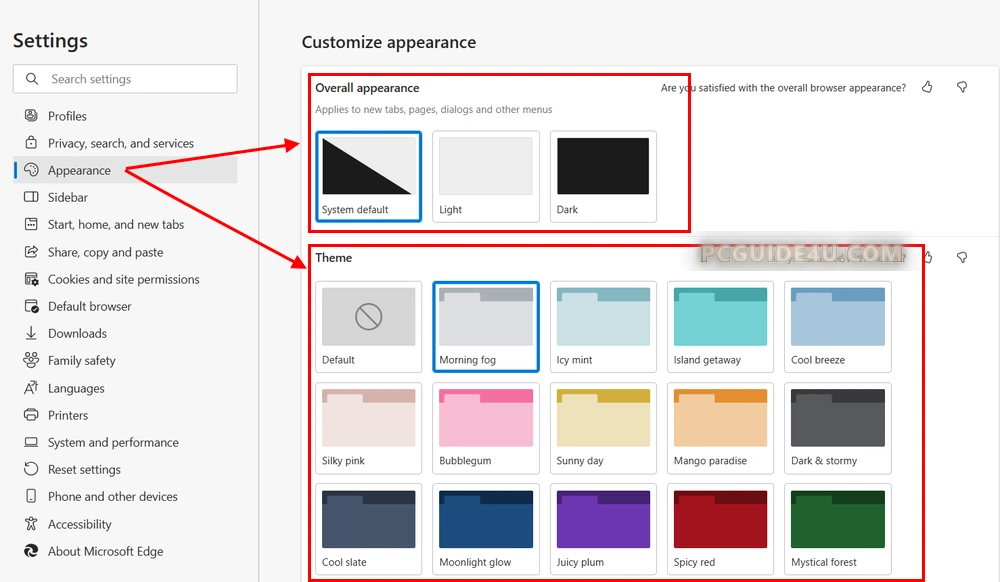Screen dimensions: 1000x582
Task: Click the Accessibility icon in sidebar
Action: 31,524
